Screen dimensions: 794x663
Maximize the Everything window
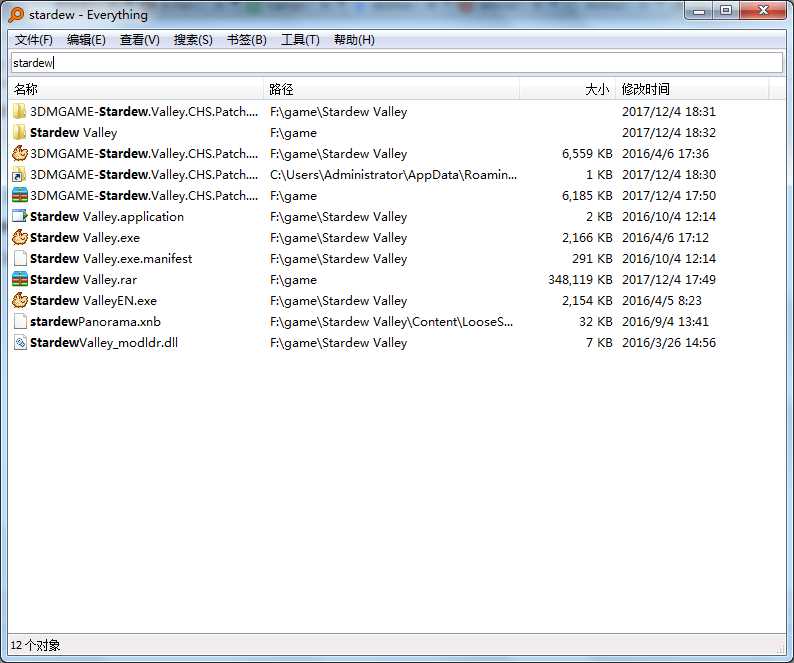pos(726,11)
